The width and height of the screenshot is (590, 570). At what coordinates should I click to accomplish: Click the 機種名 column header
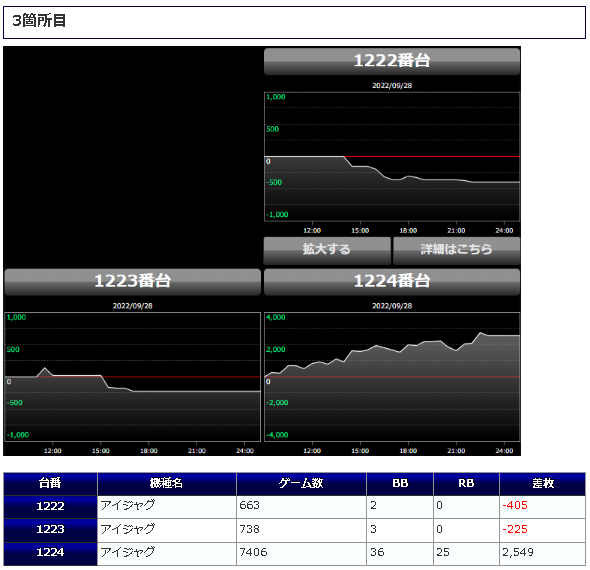click(x=167, y=484)
